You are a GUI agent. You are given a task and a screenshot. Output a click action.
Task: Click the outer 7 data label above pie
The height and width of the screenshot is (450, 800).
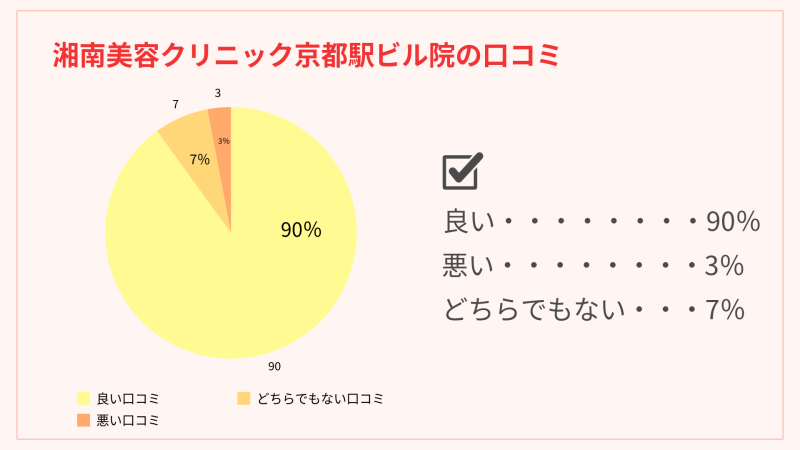pos(175,103)
